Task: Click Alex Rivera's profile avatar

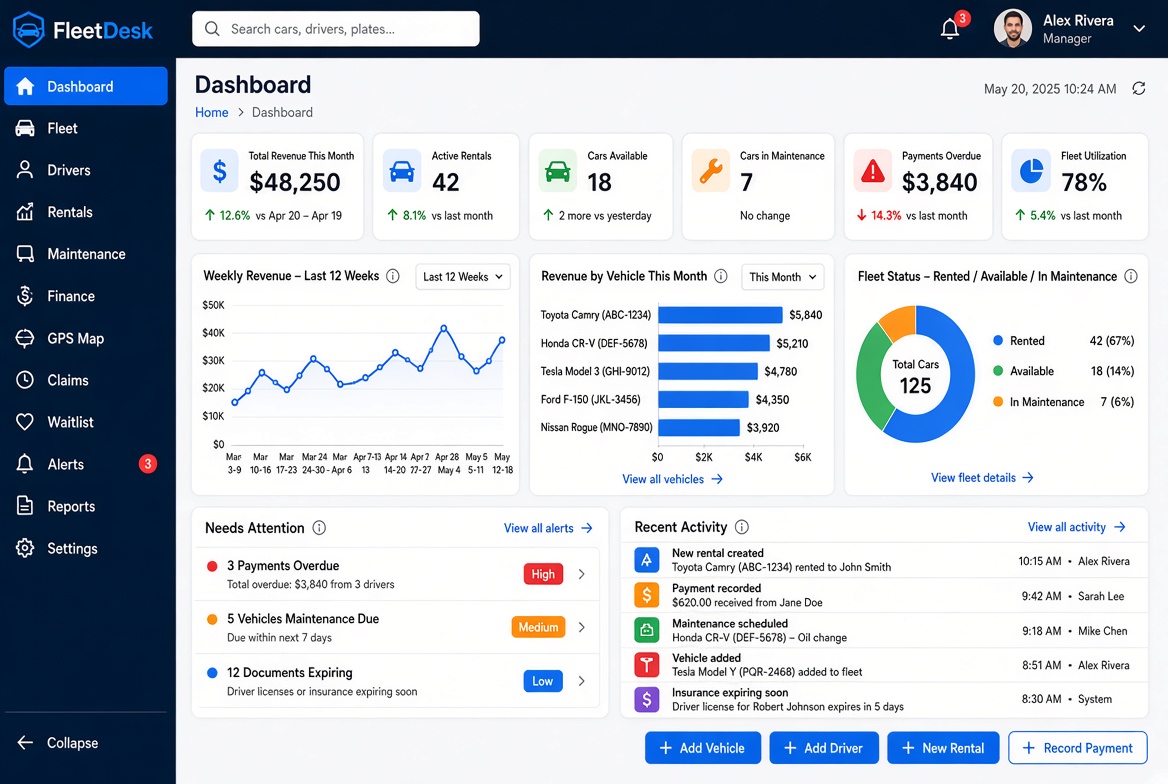Action: click(1012, 28)
